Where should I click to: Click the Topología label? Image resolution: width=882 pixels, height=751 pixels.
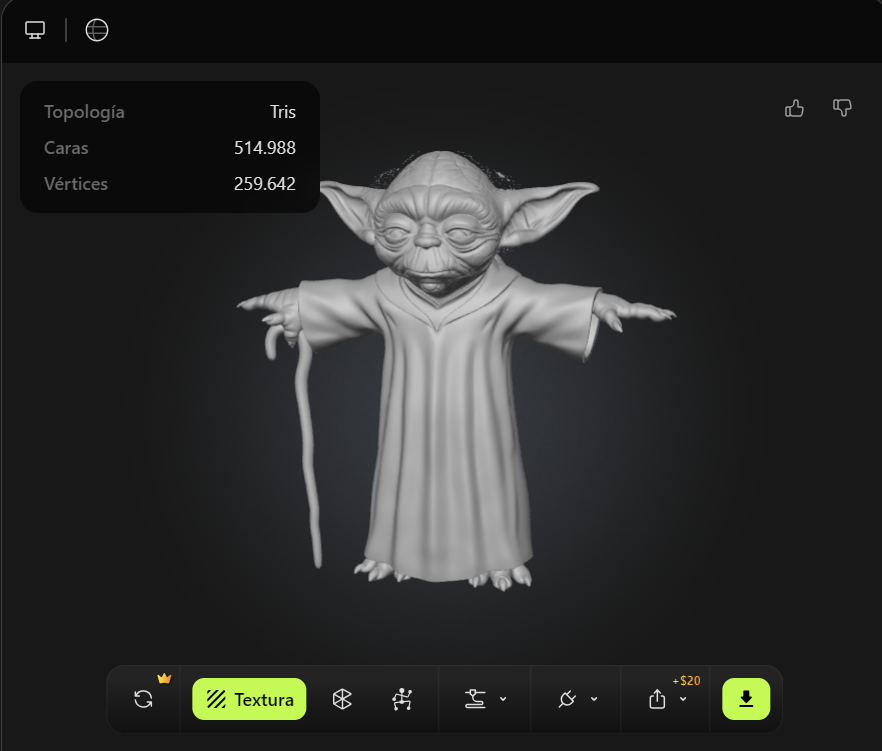pos(84,112)
